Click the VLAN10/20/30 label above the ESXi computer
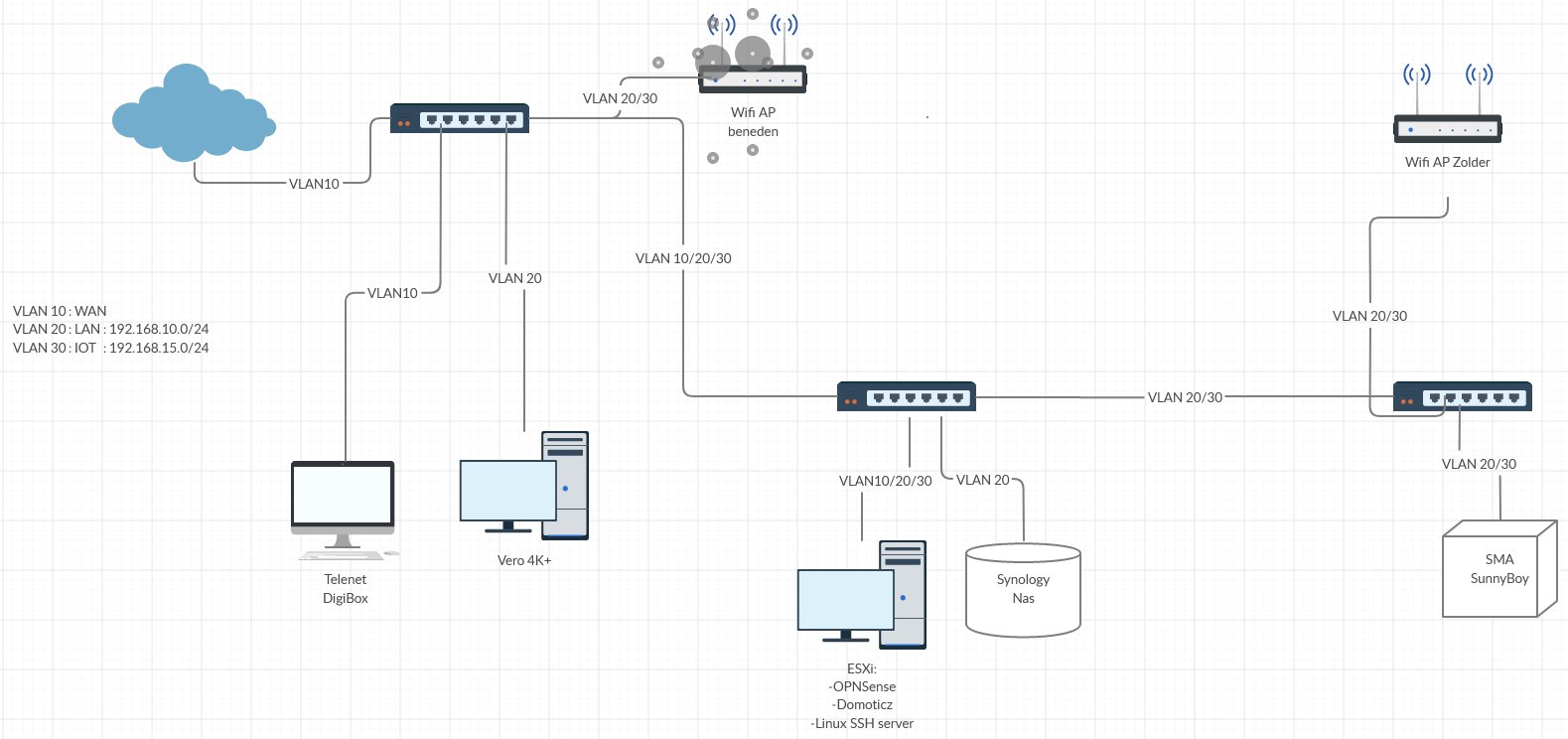Screen dimensions: 1568x739 coord(885,481)
